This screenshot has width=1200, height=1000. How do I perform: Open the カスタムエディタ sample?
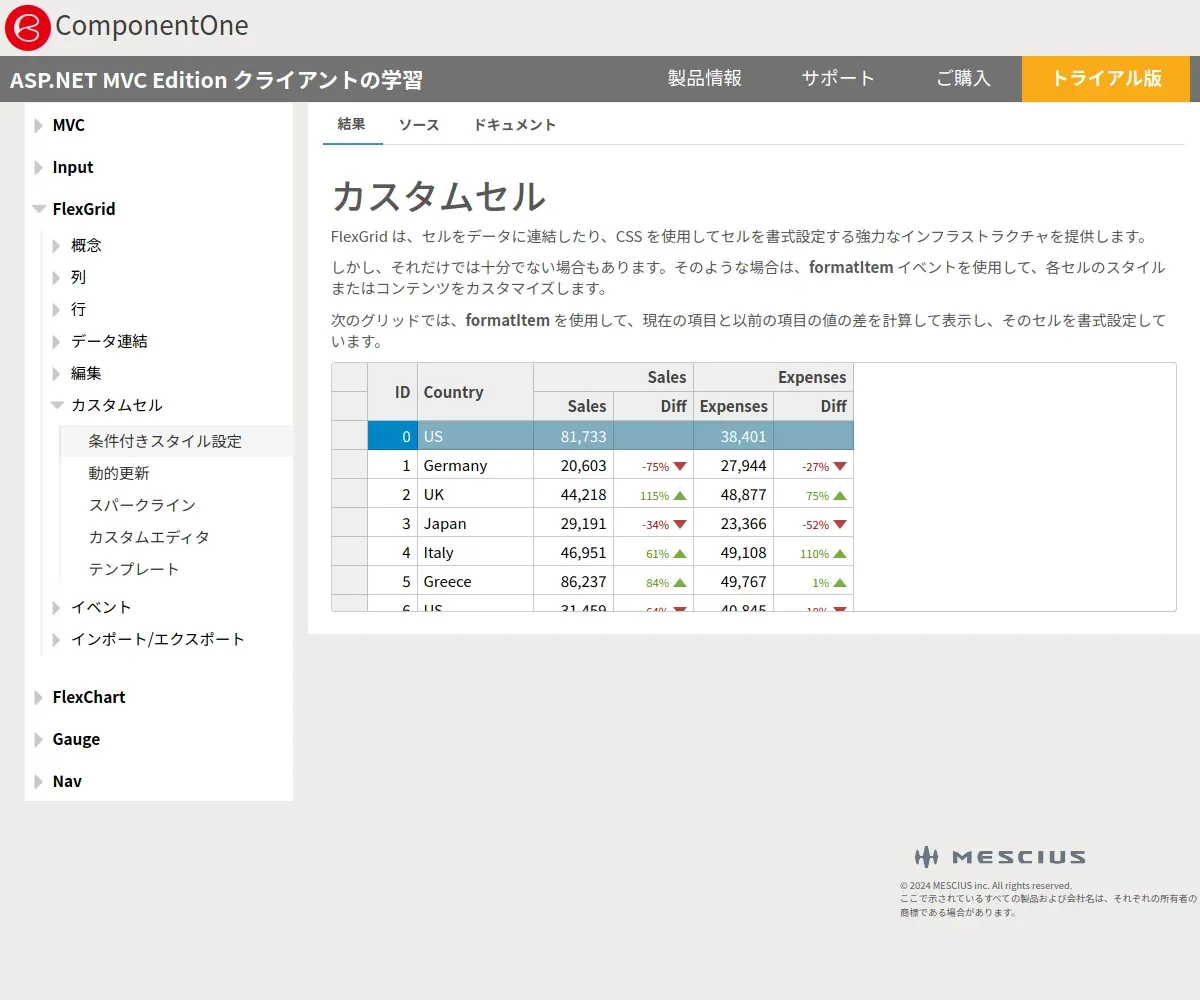149,537
